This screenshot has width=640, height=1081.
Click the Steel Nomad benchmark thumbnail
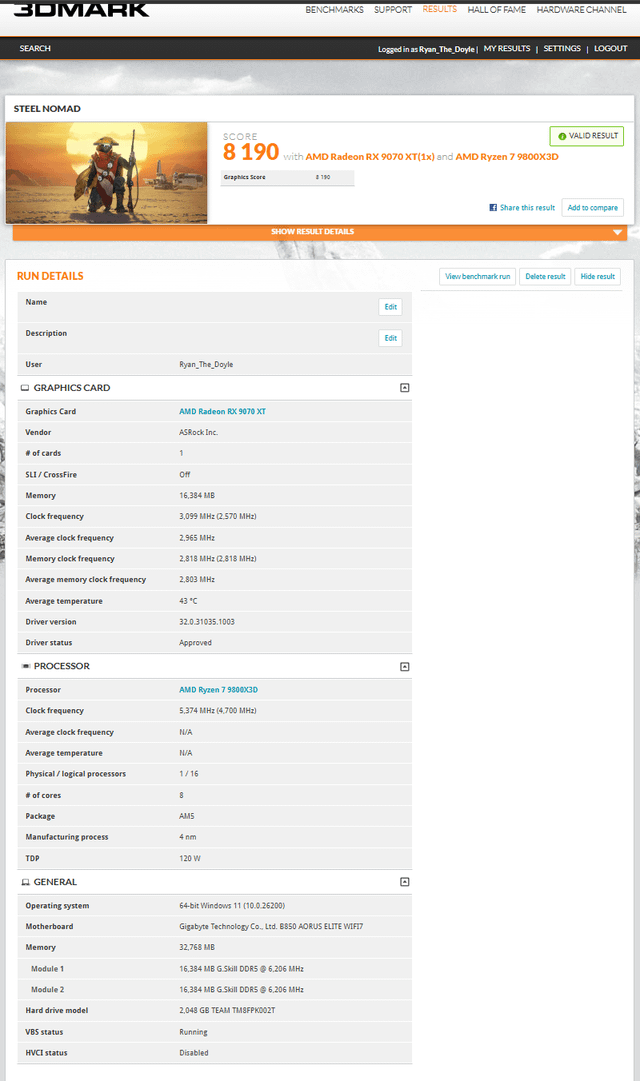(107, 173)
